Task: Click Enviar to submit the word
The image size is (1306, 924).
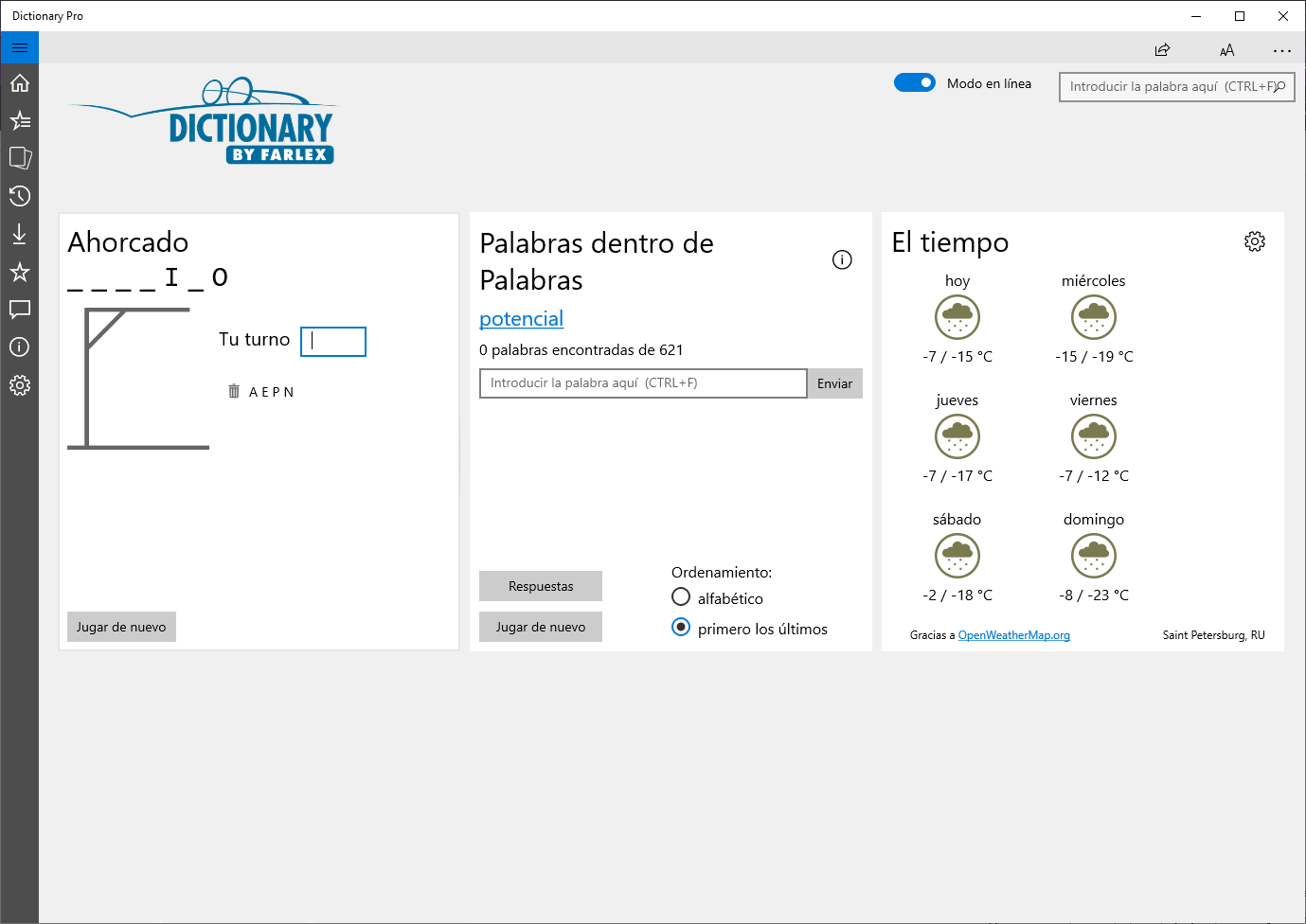Action: tap(834, 383)
